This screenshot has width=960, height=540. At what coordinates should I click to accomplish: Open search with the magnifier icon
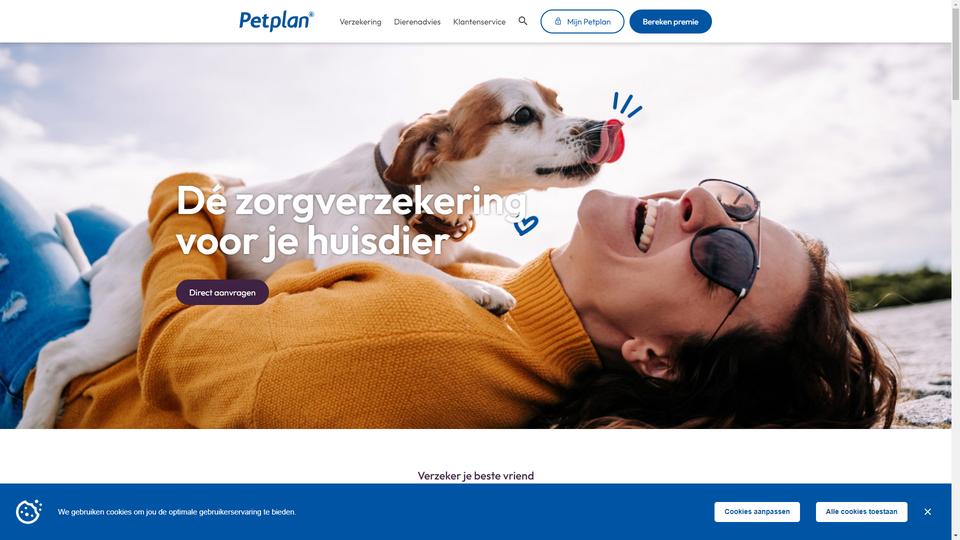(x=523, y=21)
